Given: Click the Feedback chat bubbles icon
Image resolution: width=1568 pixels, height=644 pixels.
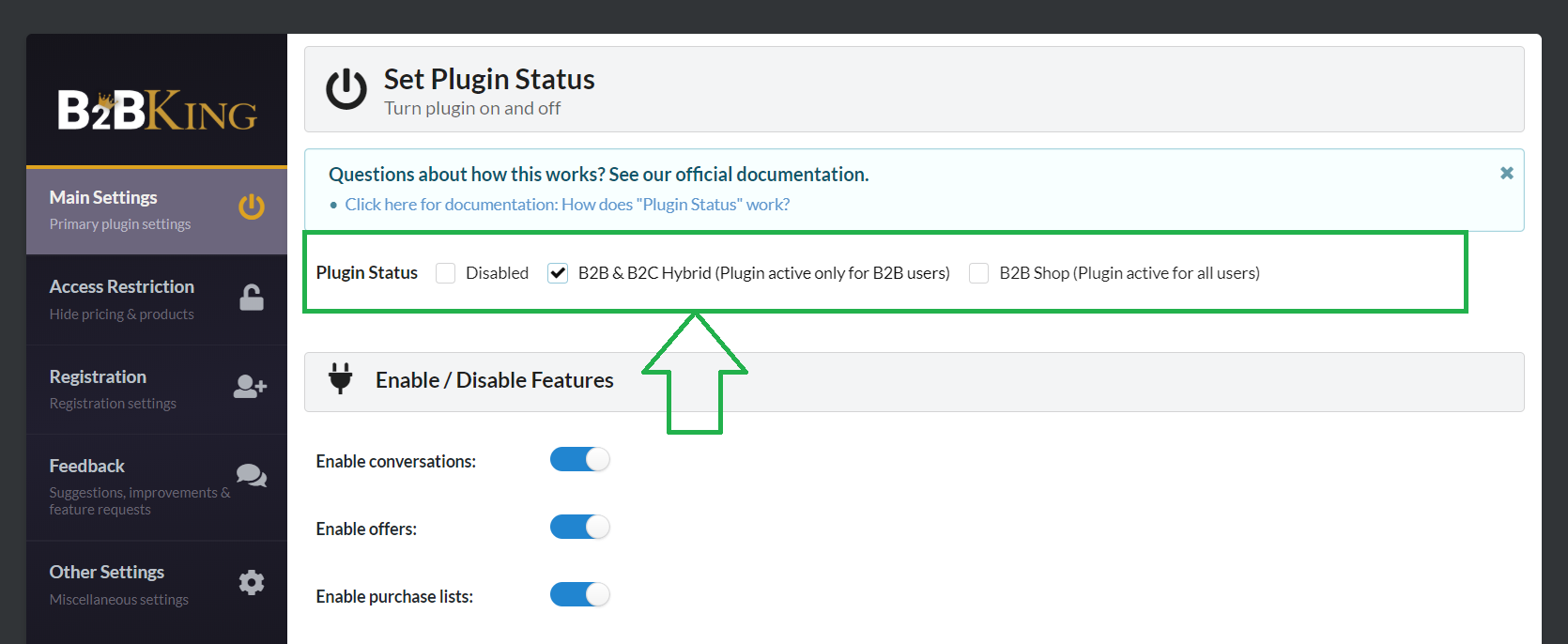Looking at the screenshot, I should pyautogui.click(x=251, y=476).
